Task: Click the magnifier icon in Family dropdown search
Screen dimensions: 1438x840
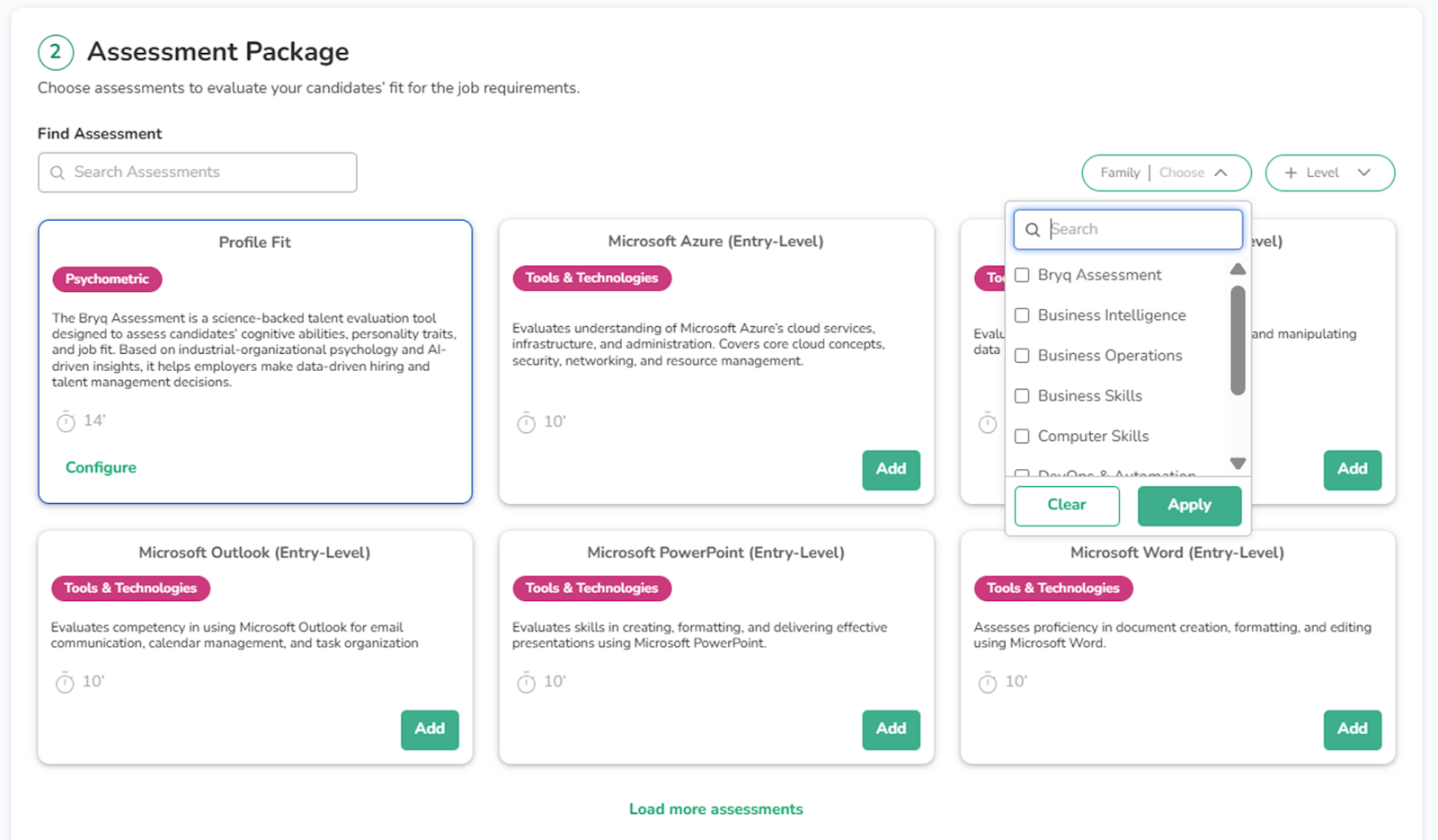Action: (x=1033, y=230)
